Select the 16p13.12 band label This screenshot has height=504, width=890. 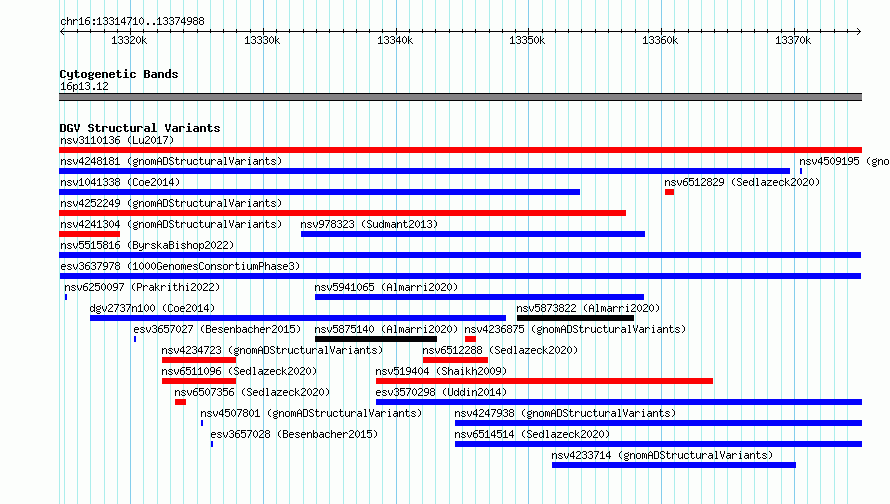click(x=84, y=86)
